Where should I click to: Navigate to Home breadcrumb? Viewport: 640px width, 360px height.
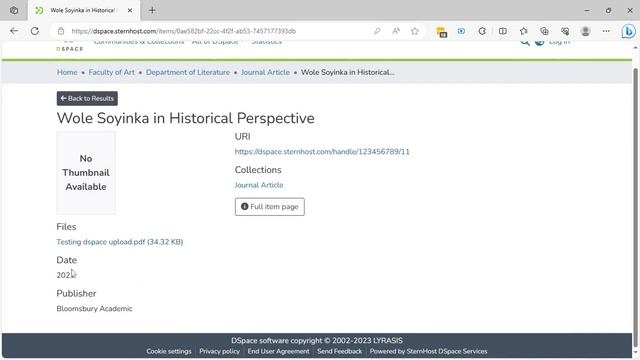67,72
